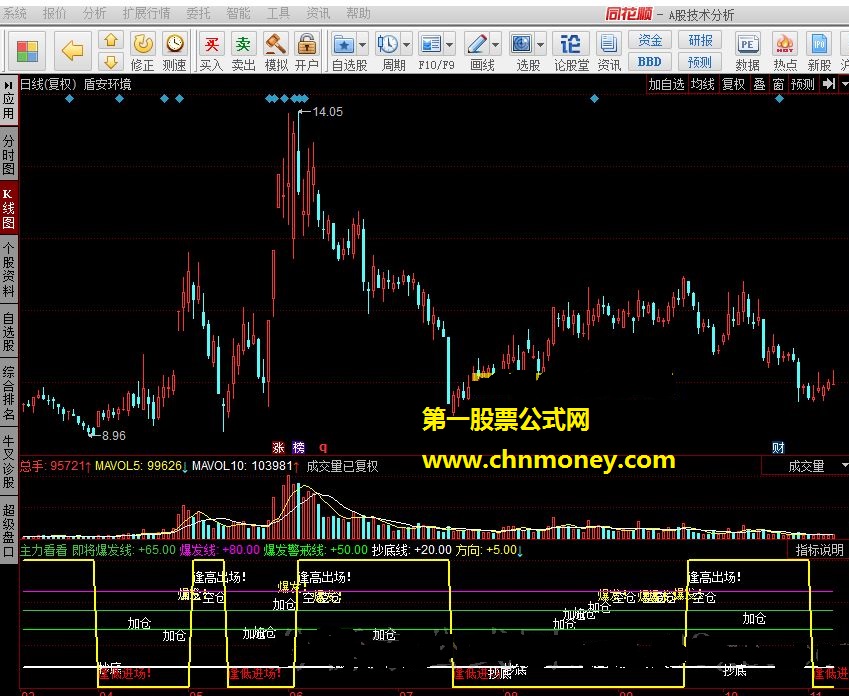Open 指标说明 indicator description
This screenshot has width=849, height=696.
click(819, 550)
